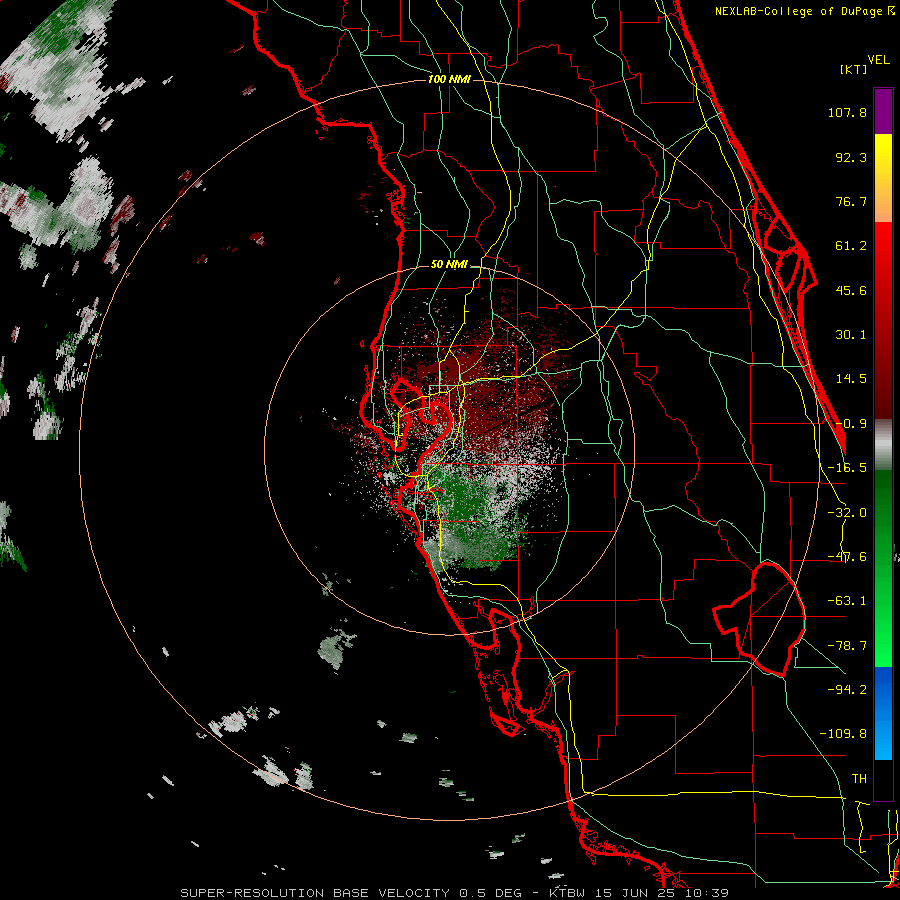Click the -0.9 velocity scale value
The image size is (900, 900).
pyautogui.click(x=851, y=424)
